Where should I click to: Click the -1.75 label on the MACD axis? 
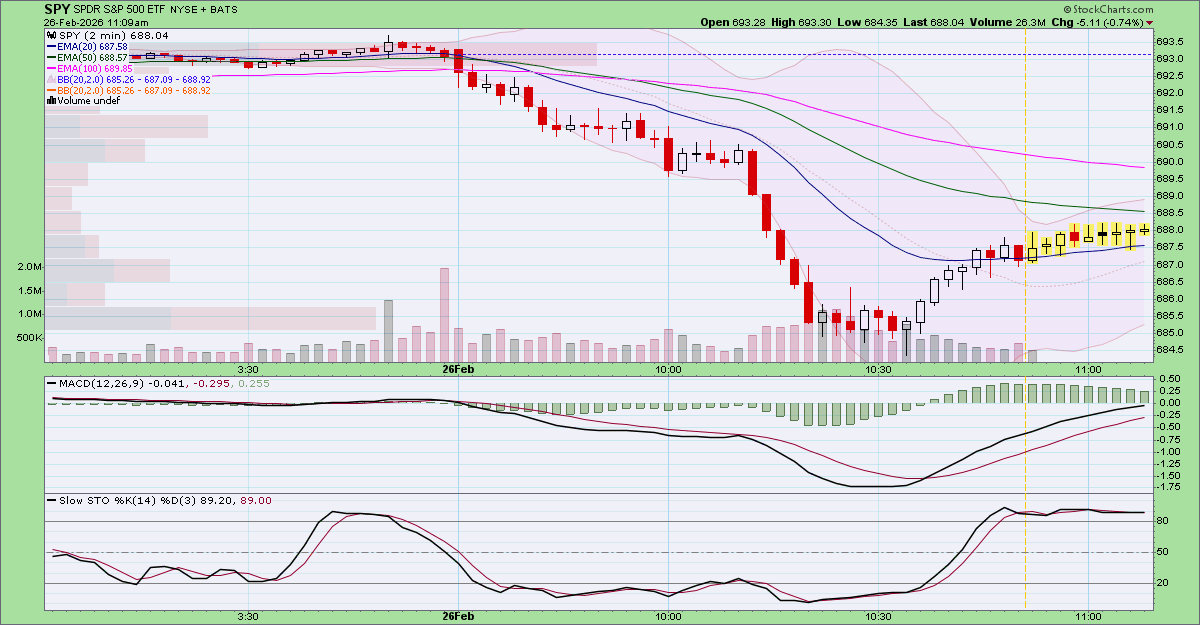1167,487
